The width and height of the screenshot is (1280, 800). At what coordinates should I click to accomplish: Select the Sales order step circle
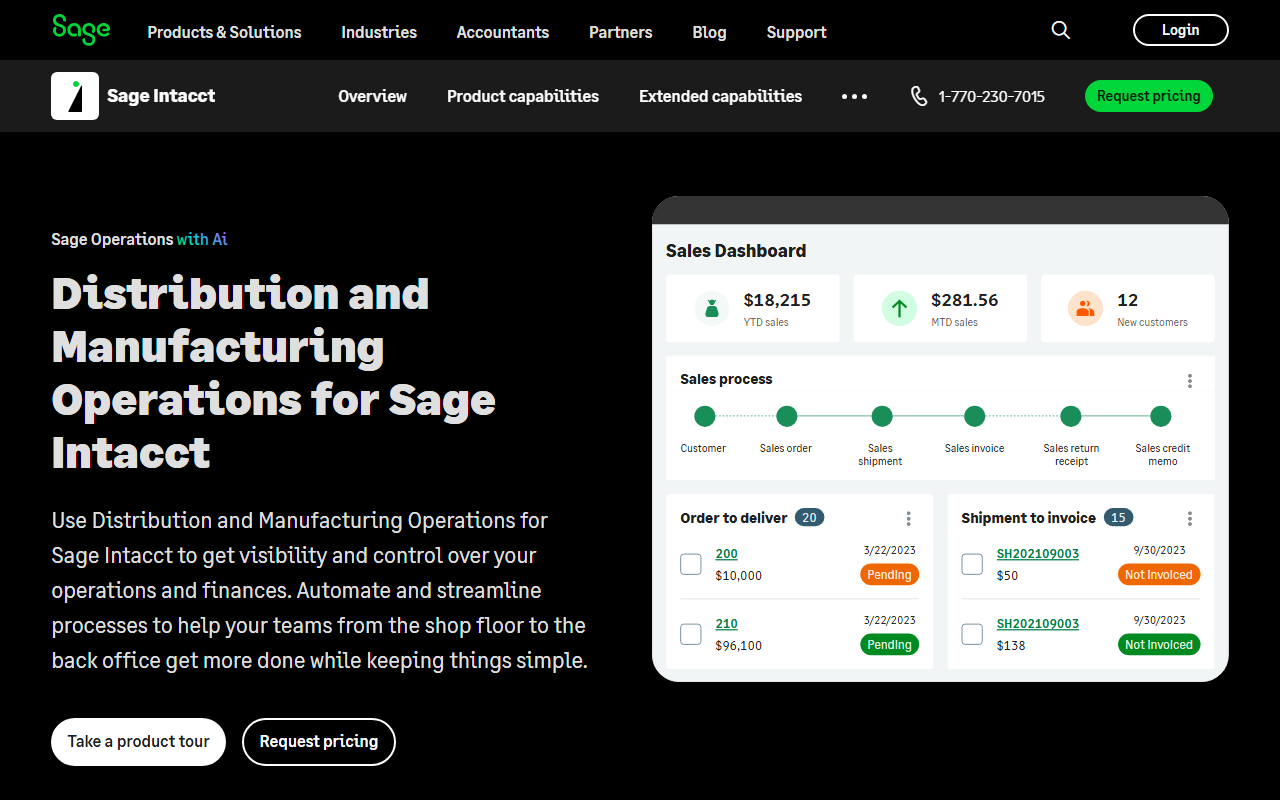pyautogui.click(x=787, y=416)
